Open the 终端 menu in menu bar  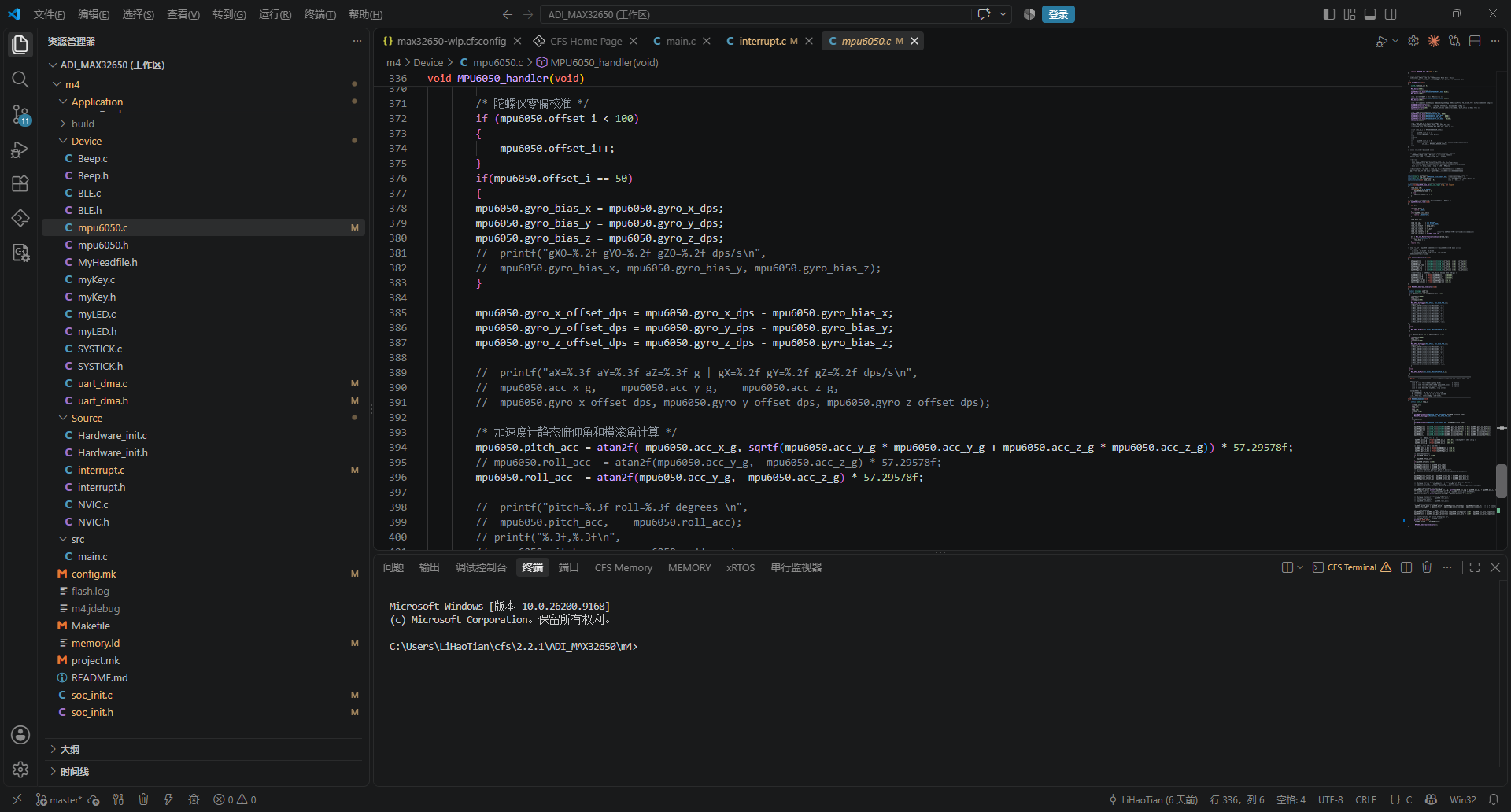click(x=320, y=14)
